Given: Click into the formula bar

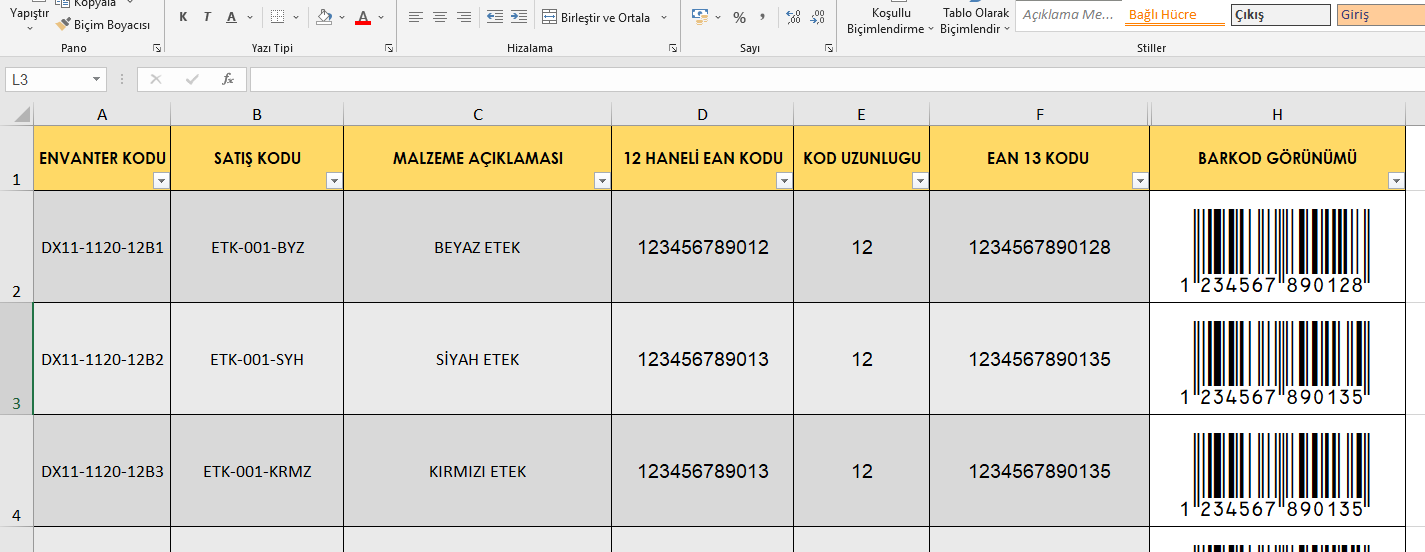Looking at the screenshot, I should [x=837, y=79].
